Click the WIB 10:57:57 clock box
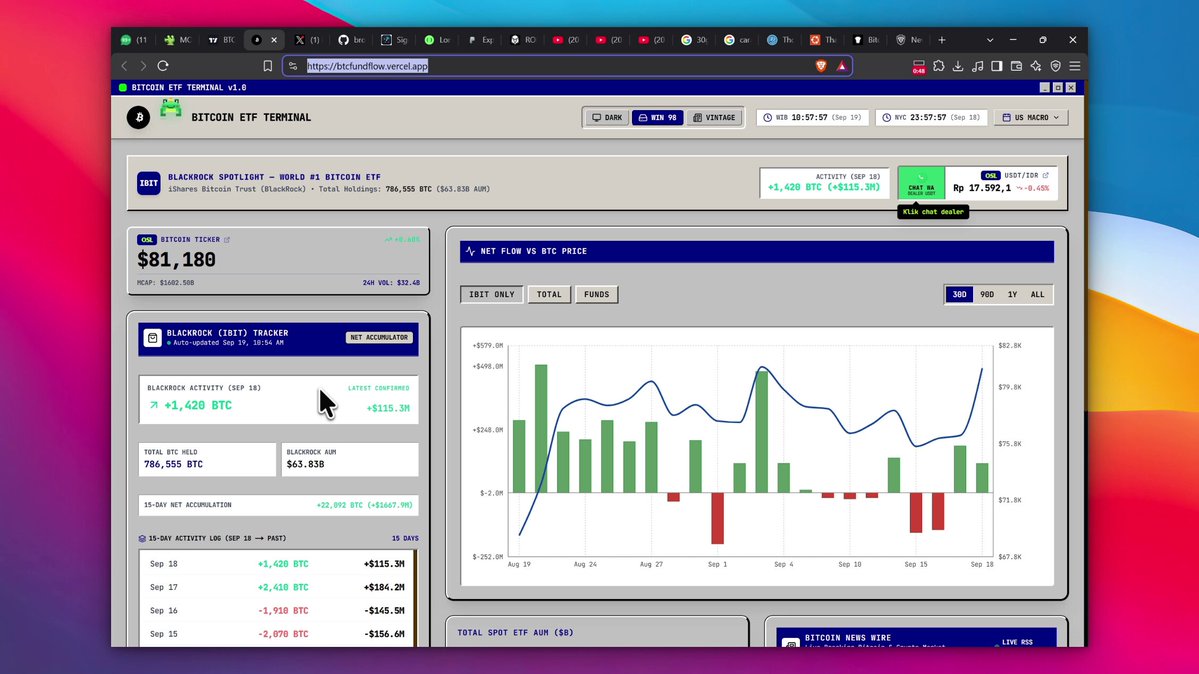Viewport: 1199px width, 674px height. (812, 117)
